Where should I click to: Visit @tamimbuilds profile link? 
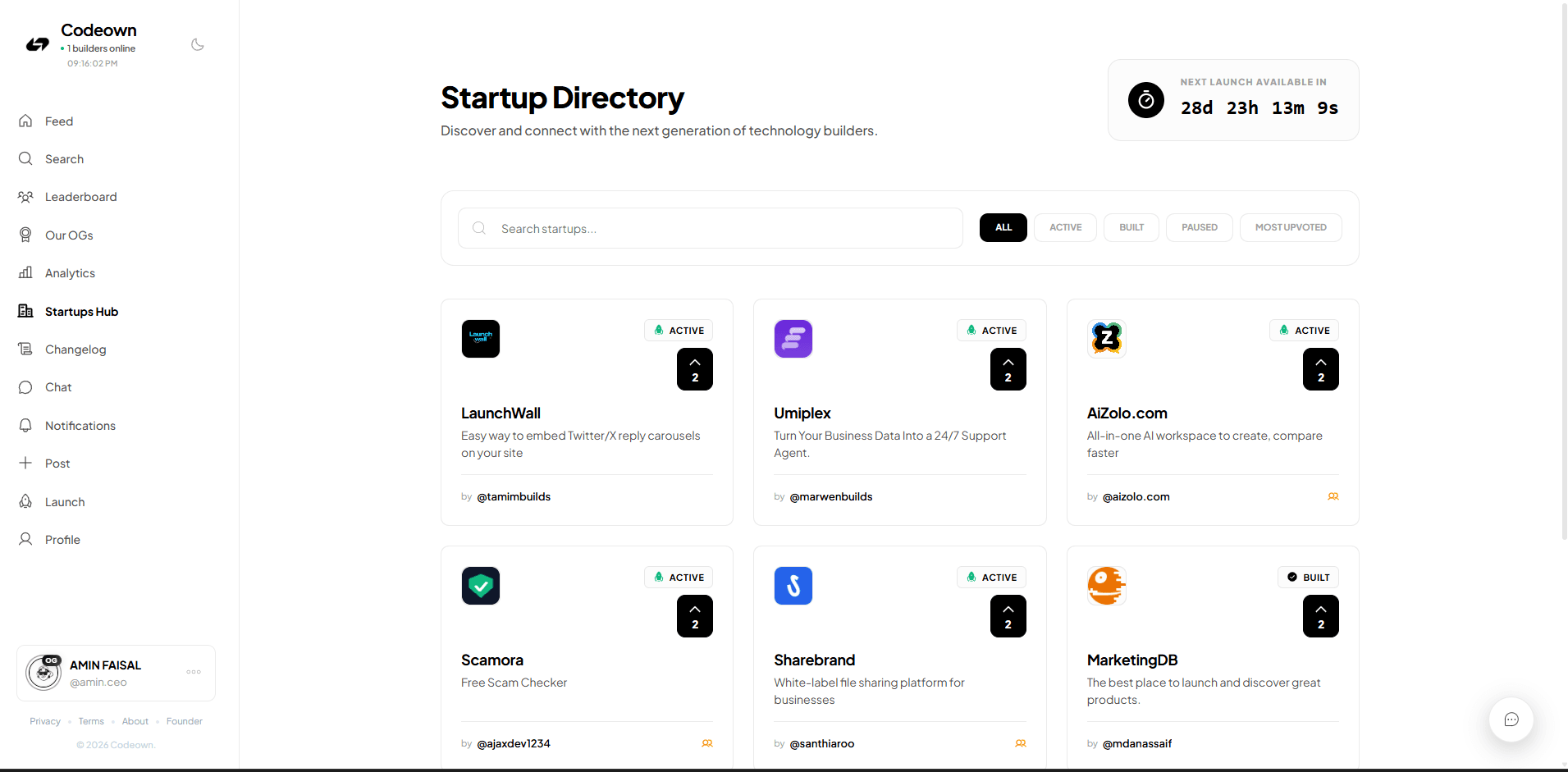pos(514,496)
